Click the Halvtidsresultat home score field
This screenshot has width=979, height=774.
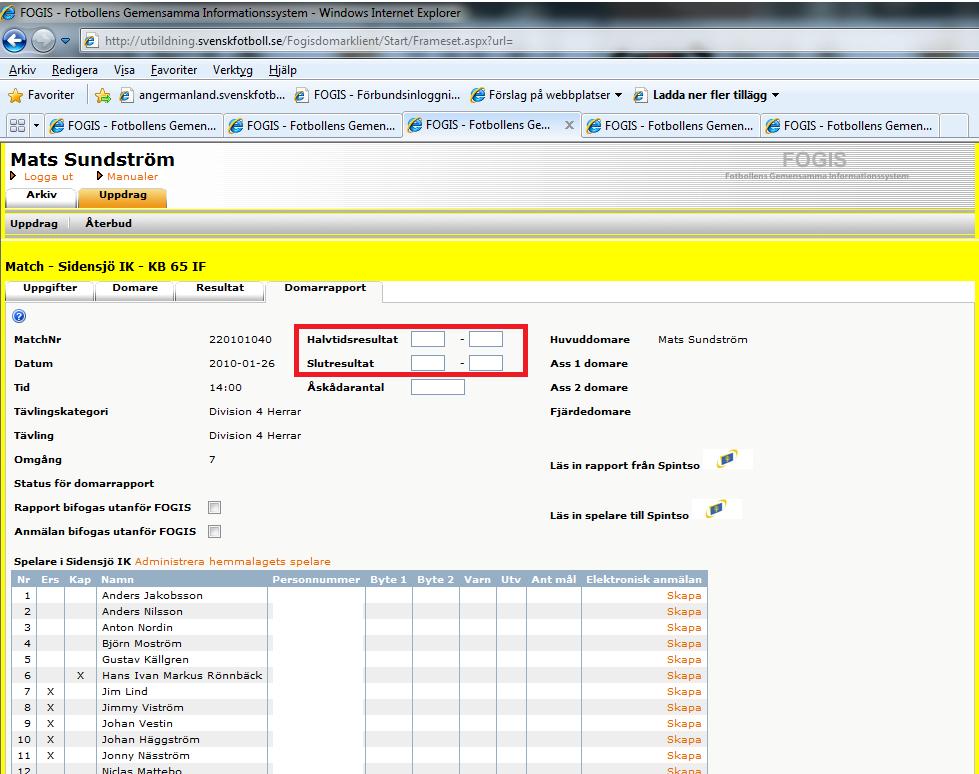pos(428,340)
